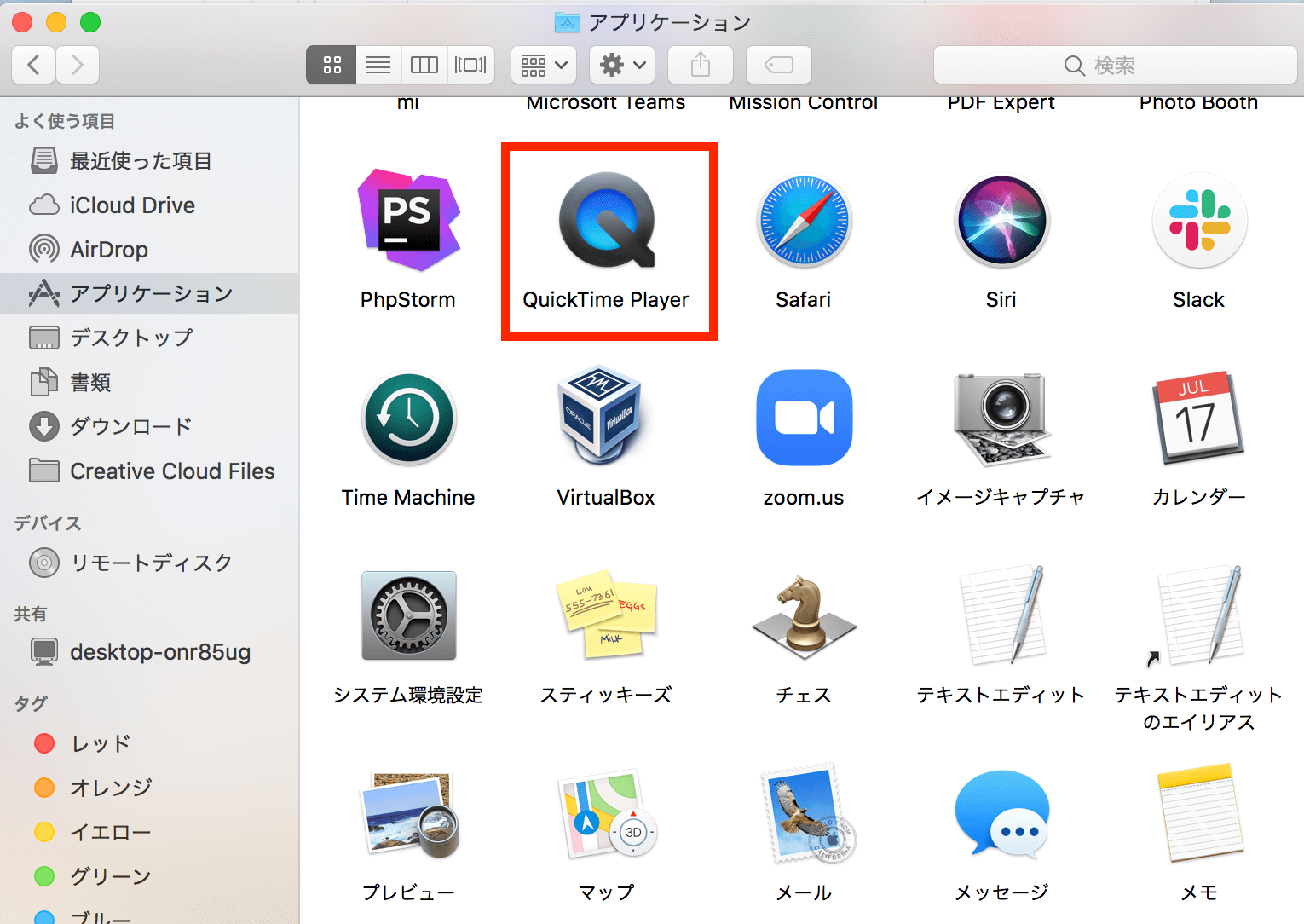Click the カレンダー name label
Viewport: 1304px width, 924px height.
click(1198, 498)
